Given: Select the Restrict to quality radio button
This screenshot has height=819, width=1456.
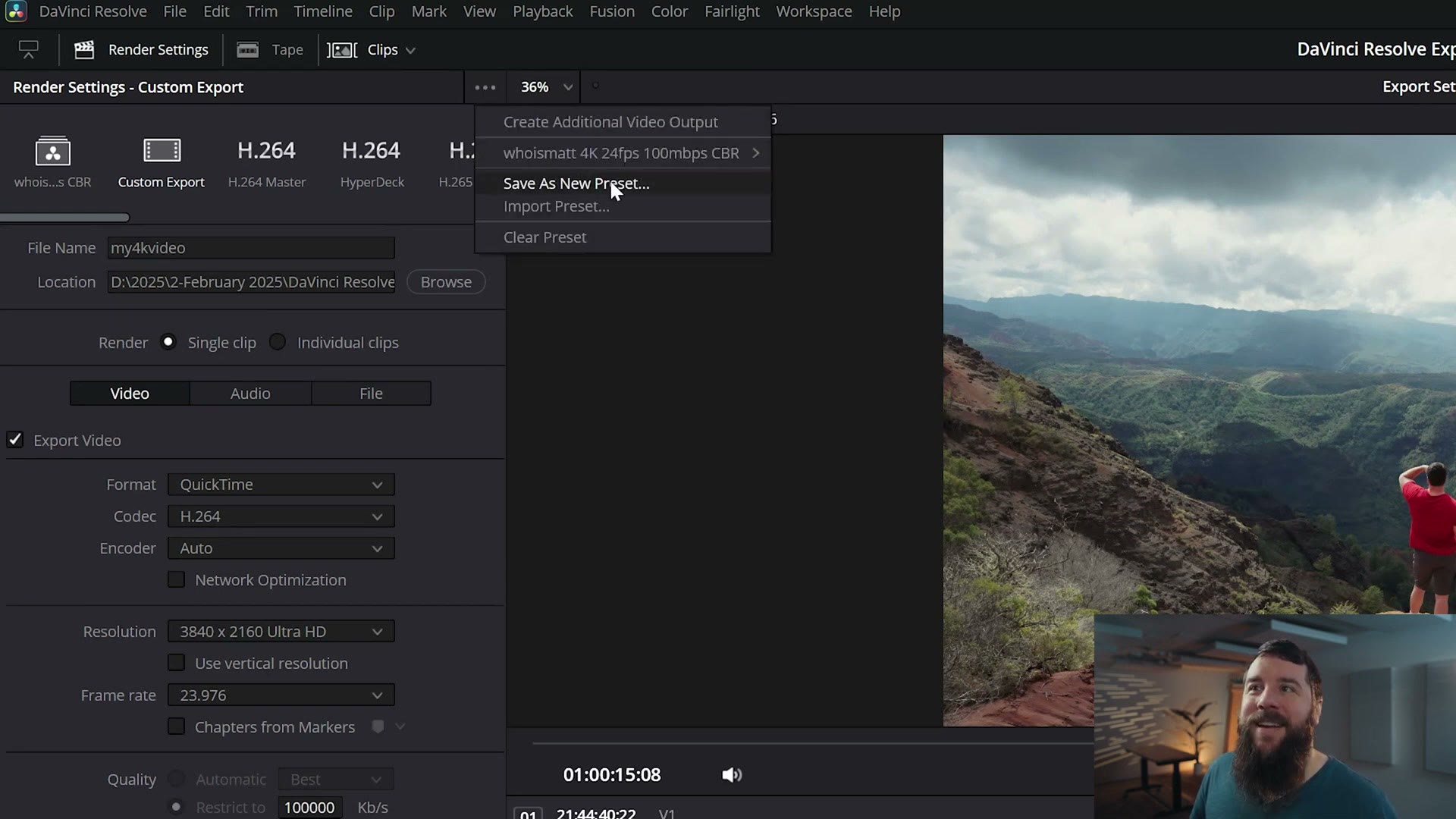Looking at the screenshot, I should point(176,807).
